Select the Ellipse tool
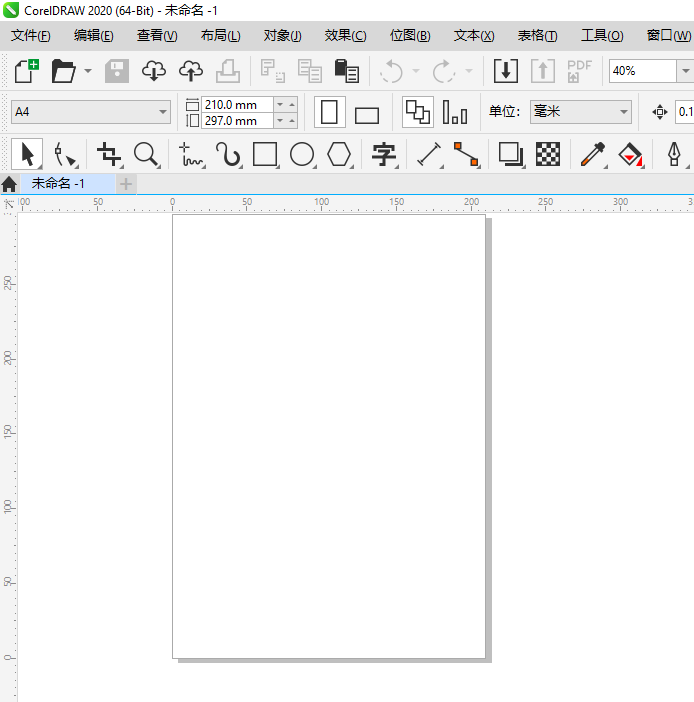Screen dimensions: 694x702 coord(302,154)
